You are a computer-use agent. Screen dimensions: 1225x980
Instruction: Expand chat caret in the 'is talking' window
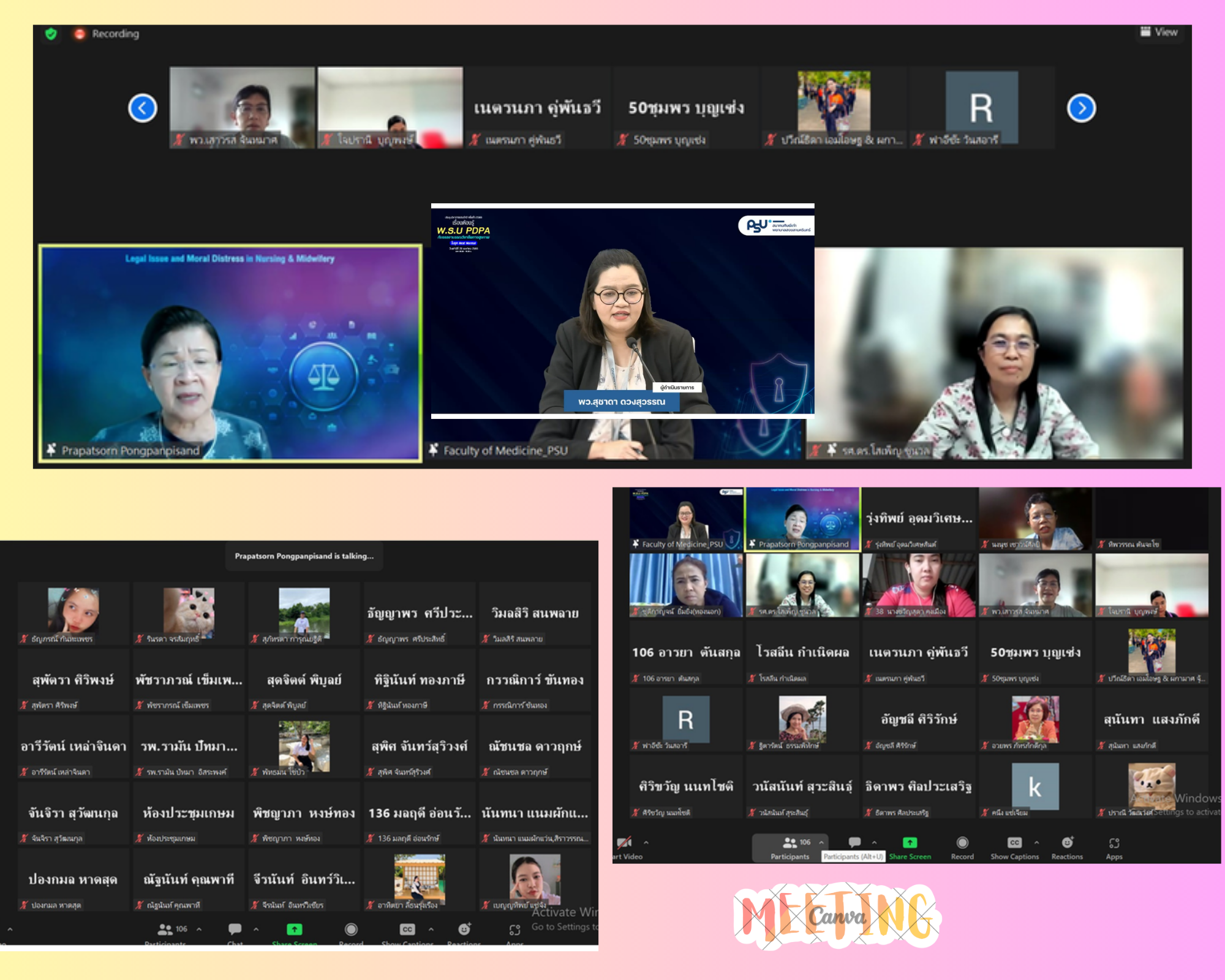pyautogui.click(x=256, y=929)
